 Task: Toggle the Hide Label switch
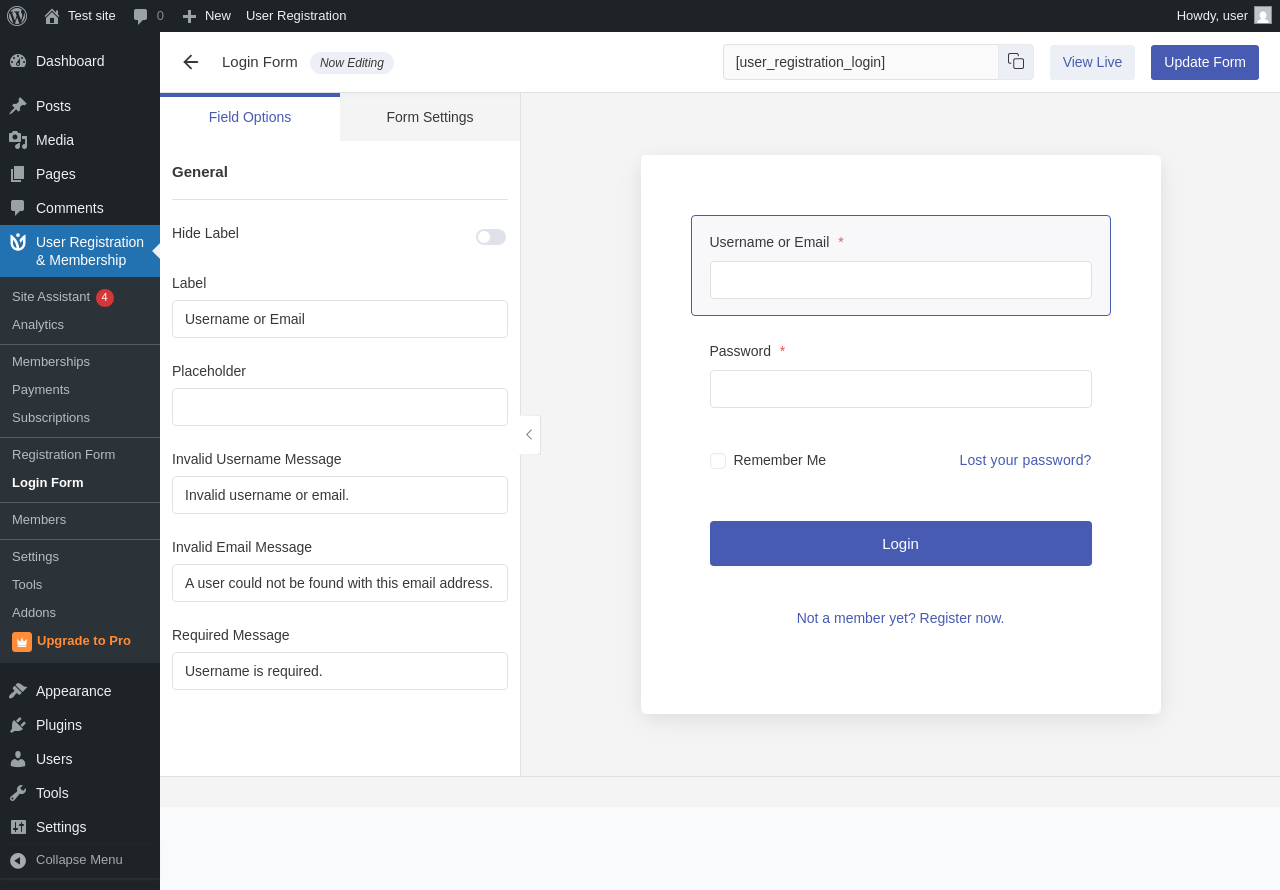[491, 237]
